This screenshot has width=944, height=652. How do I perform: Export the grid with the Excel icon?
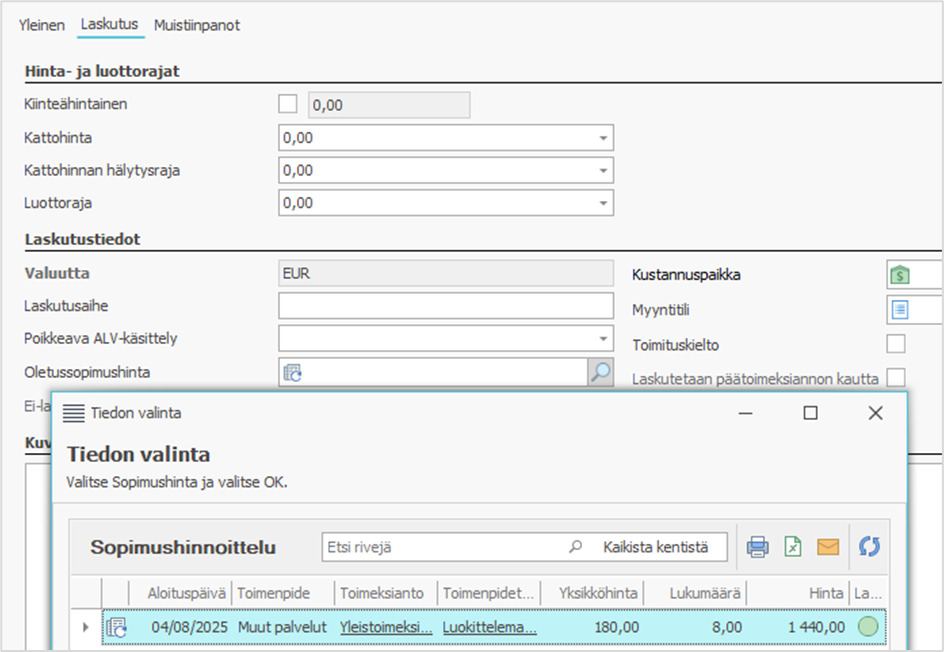point(792,547)
